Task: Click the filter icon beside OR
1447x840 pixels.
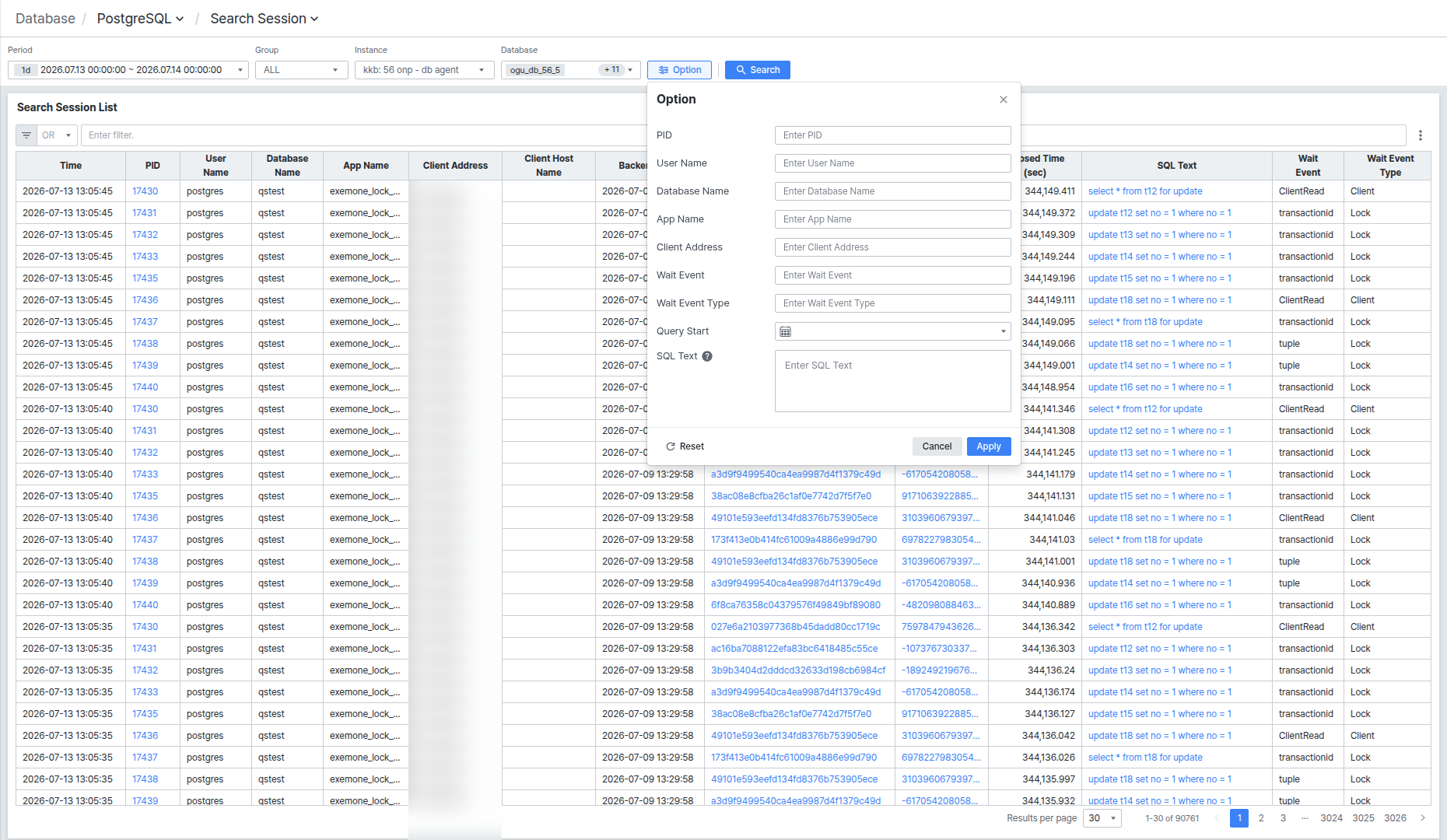Action: pyautogui.click(x=26, y=135)
